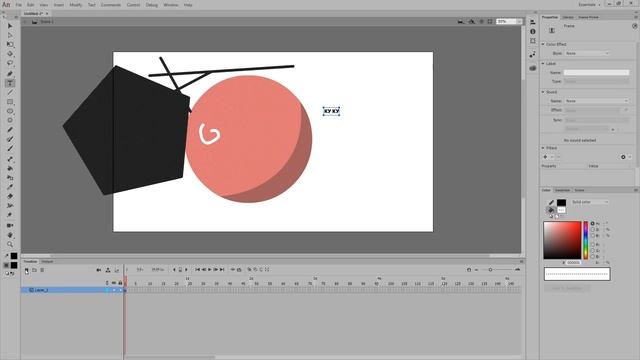640x360 pixels.
Task: Select the Eraser tool
Action: click(x=10, y=196)
